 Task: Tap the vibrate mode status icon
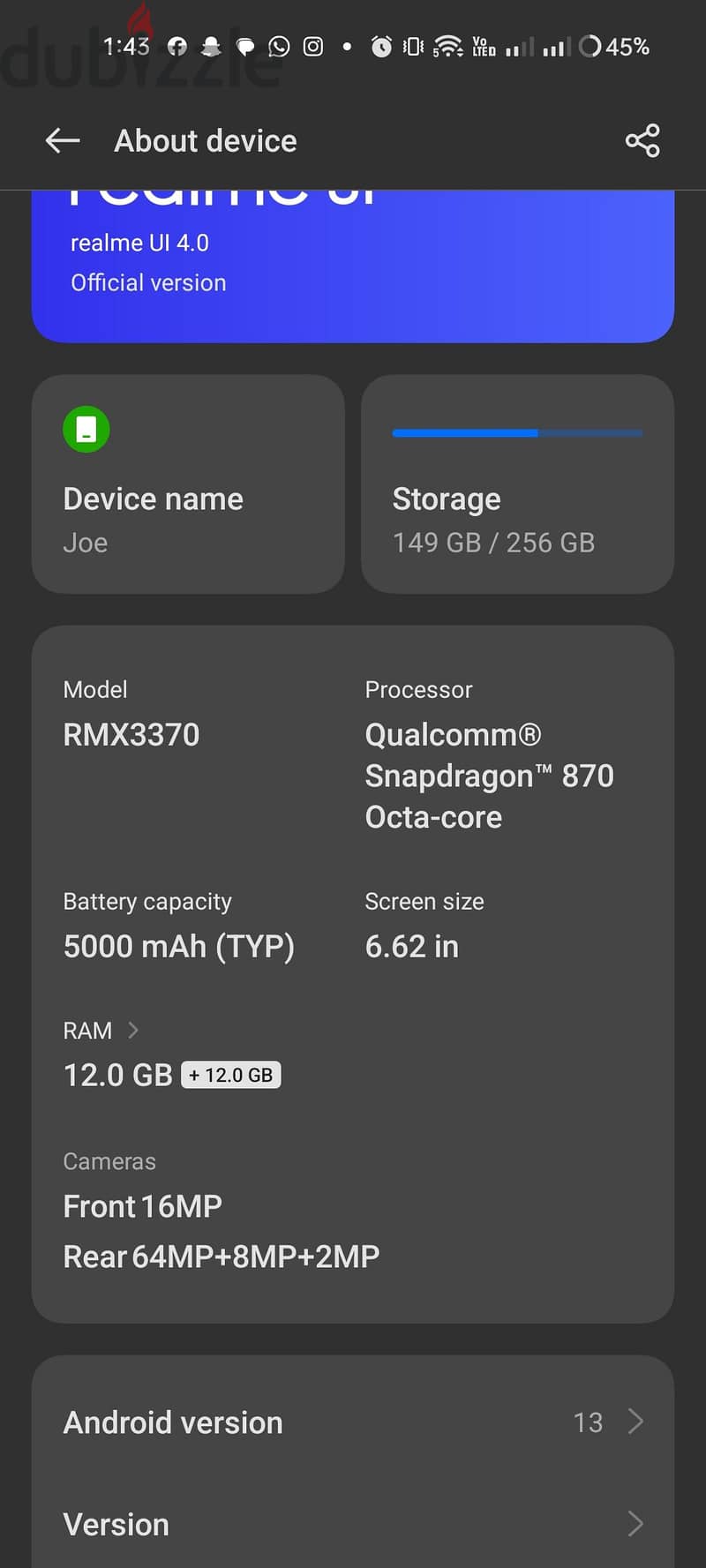pos(413,47)
